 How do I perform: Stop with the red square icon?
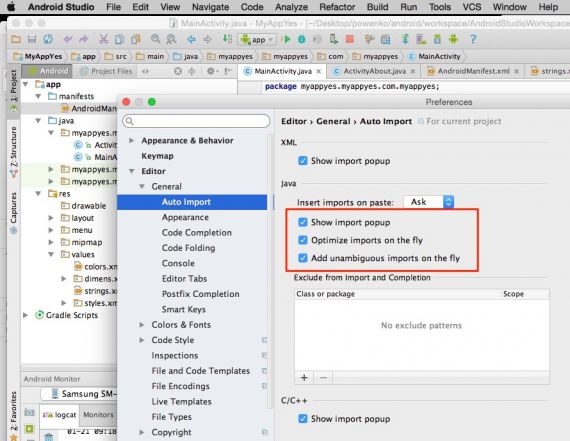pyautogui.click(x=349, y=39)
